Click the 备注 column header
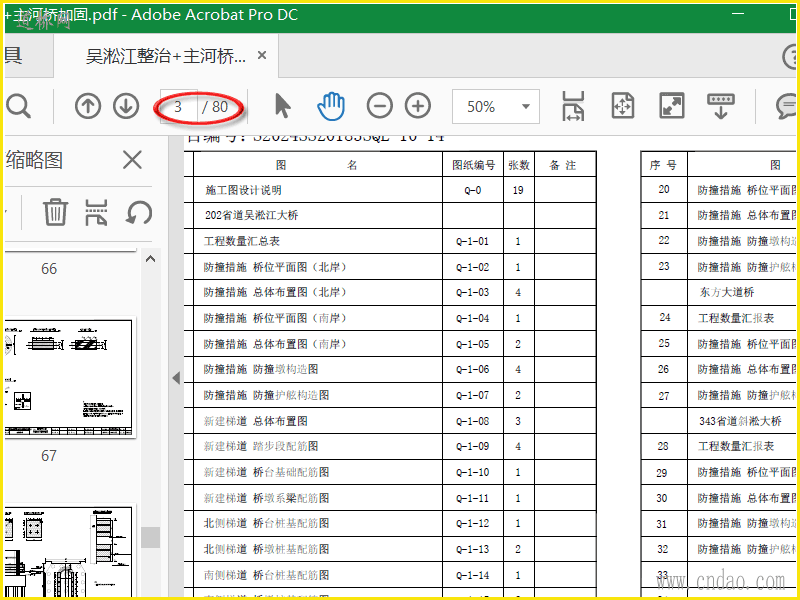Viewport: 800px width, 600px height. tap(563, 165)
